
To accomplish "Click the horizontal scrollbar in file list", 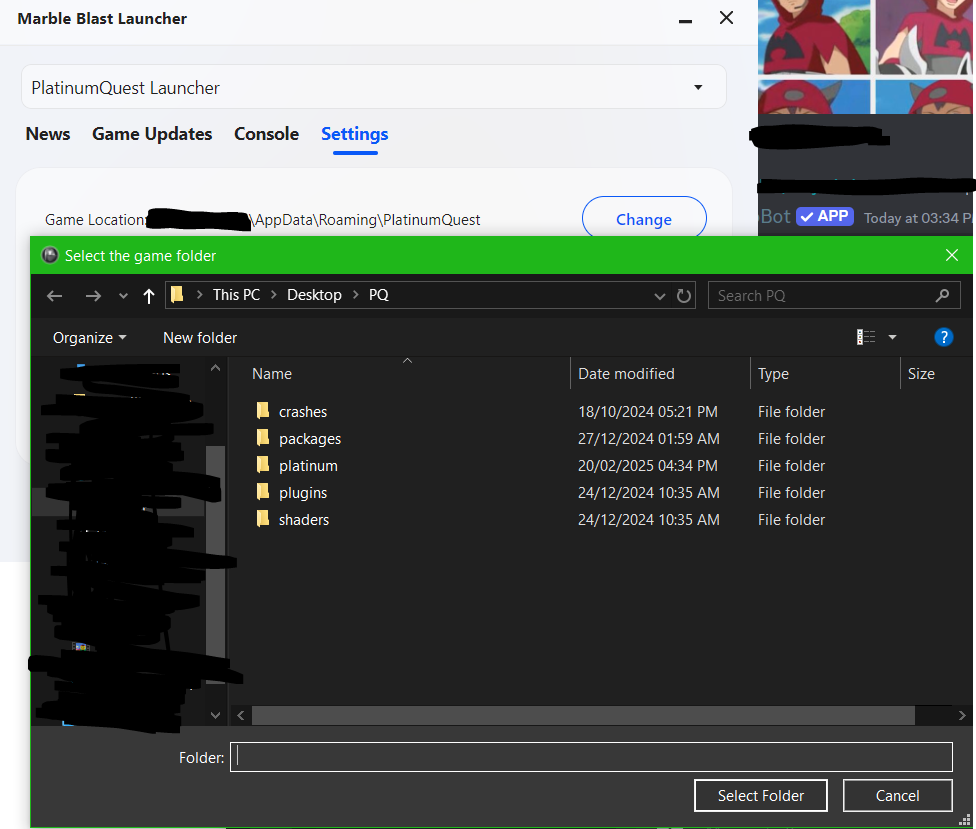I will pos(582,716).
